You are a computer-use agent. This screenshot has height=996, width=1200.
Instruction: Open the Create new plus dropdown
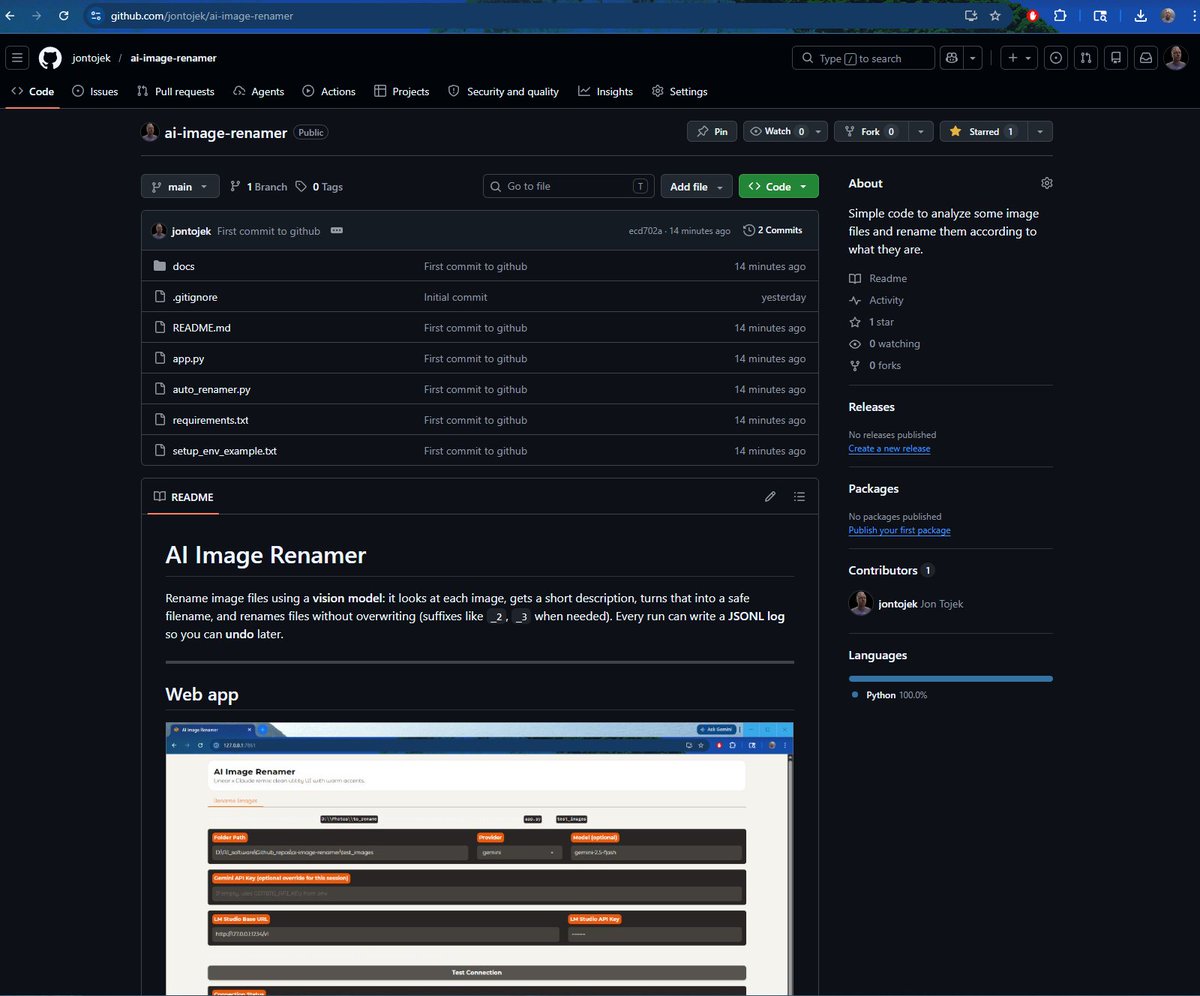[x=1019, y=58]
